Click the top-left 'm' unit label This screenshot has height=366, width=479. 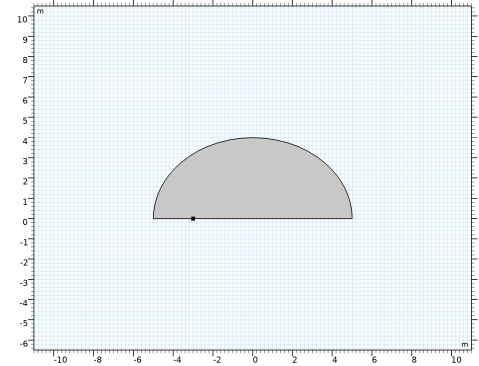[40, 11]
